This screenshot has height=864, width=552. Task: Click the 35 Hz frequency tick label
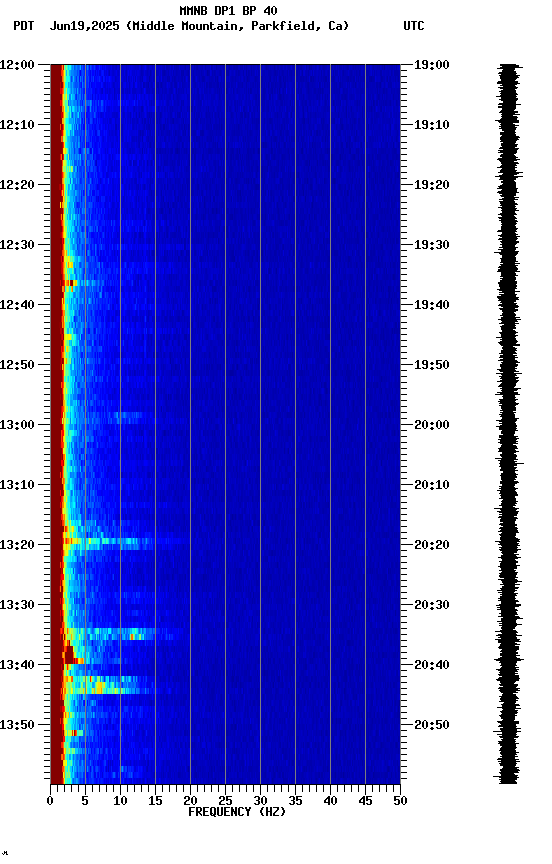coord(295,801)
